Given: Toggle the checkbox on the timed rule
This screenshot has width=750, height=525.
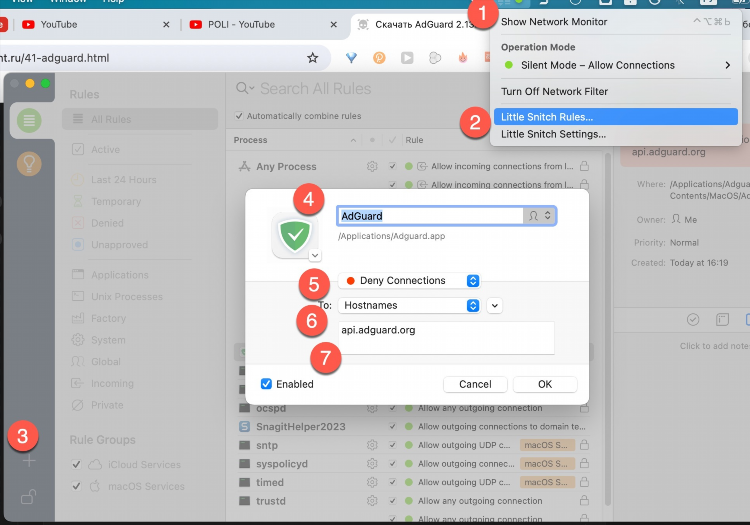Looking at the screenshot, I should pos(393,482).
